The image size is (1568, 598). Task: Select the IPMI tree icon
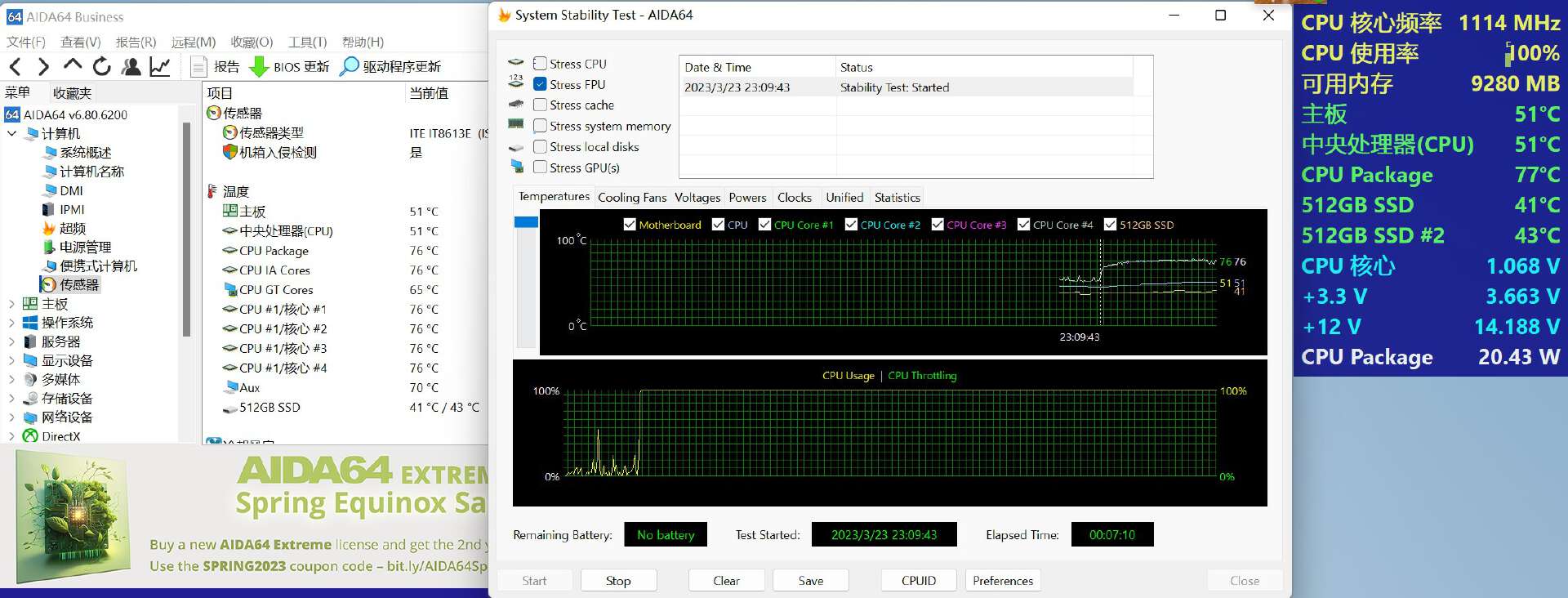pos(49,209)
